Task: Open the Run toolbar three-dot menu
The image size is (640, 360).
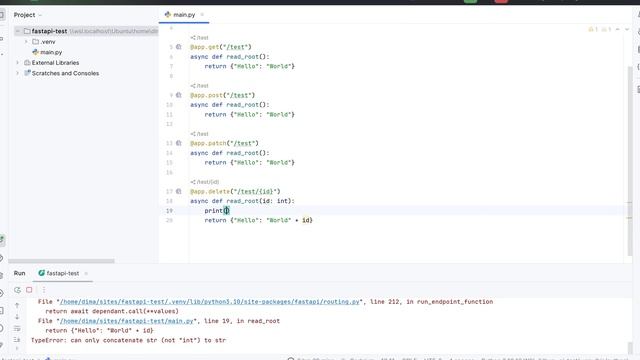Action: (44, 290)
